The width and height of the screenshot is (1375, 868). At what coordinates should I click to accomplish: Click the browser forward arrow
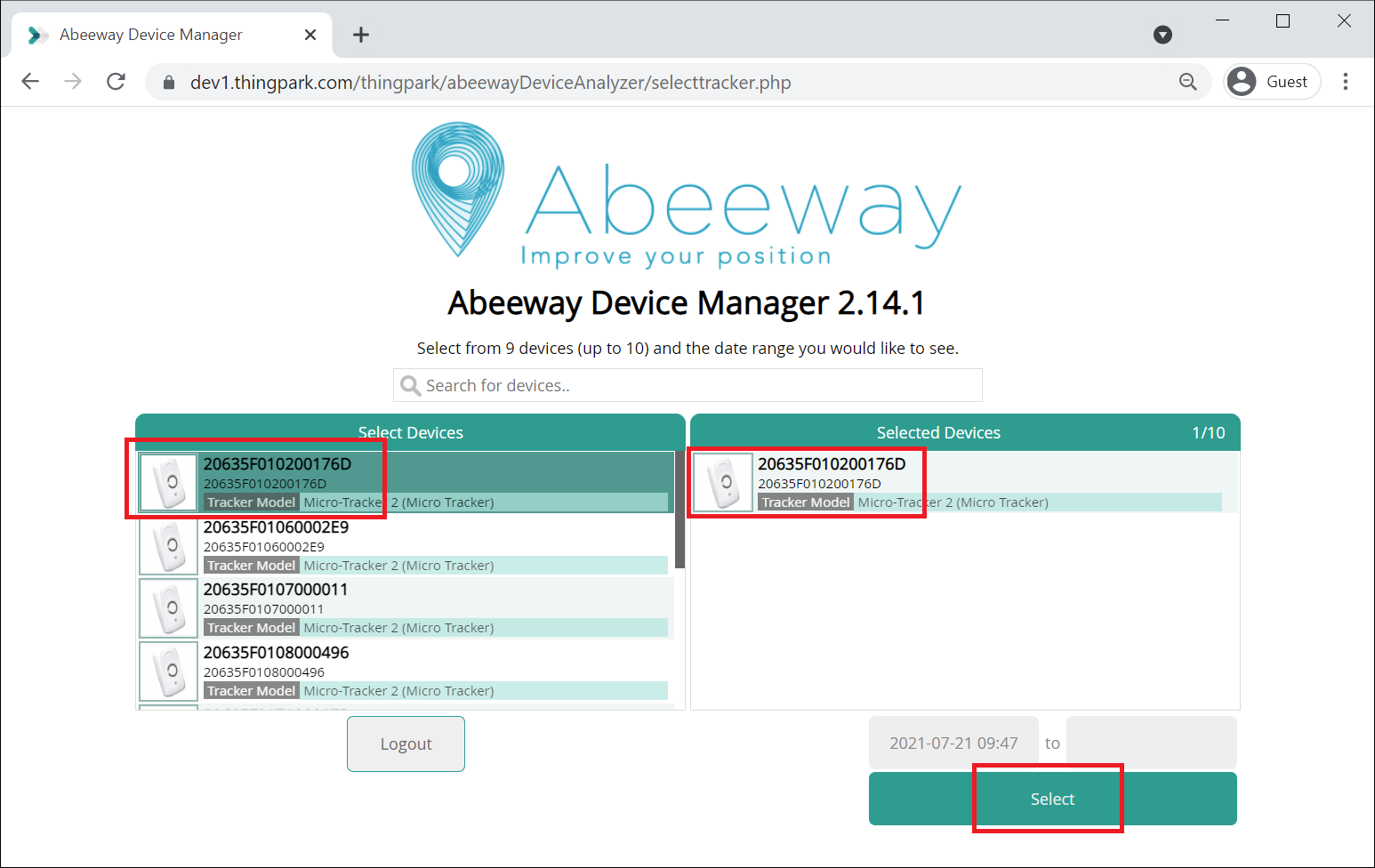[73, 82]
